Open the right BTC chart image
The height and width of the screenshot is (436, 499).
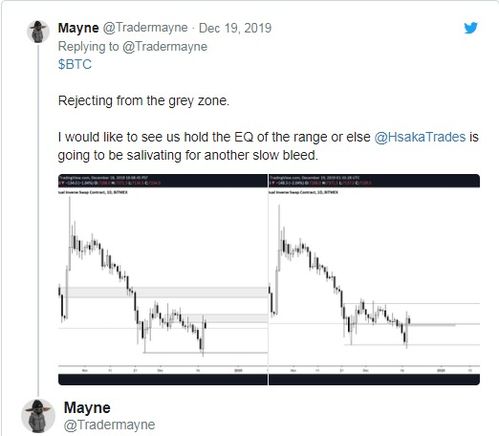374,279
